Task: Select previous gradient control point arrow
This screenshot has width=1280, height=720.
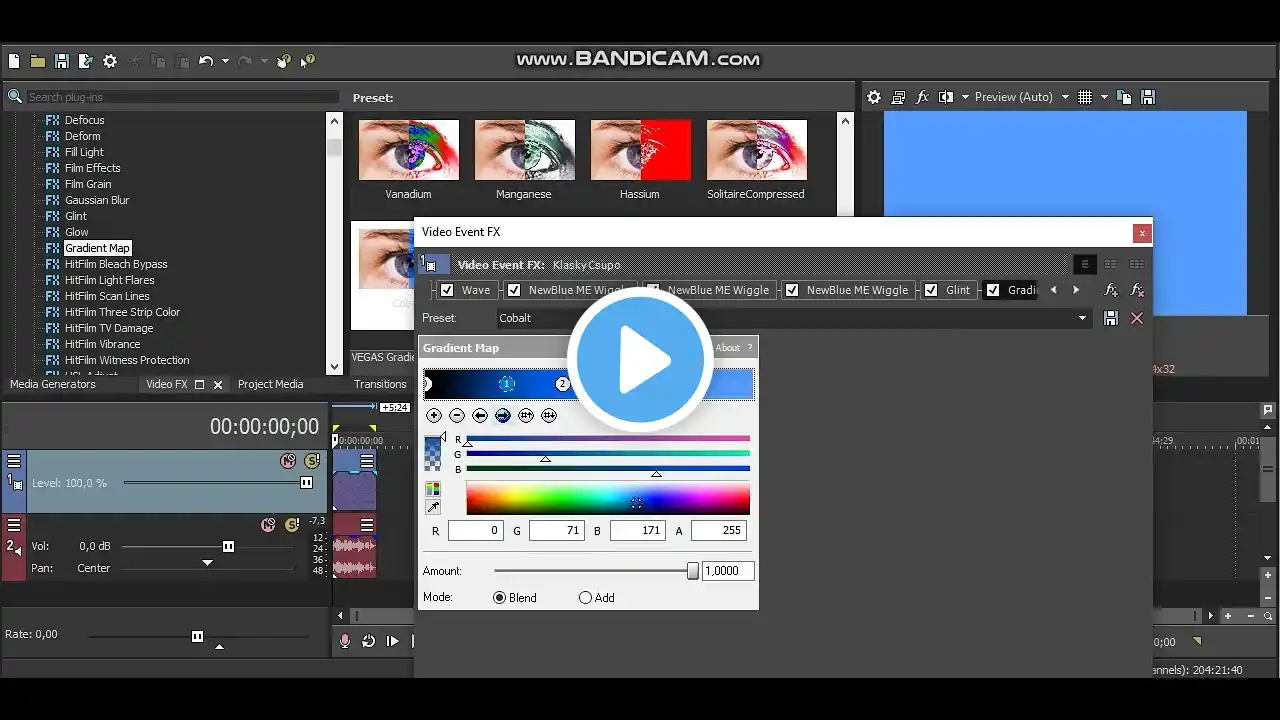Action: pos(480,415)
